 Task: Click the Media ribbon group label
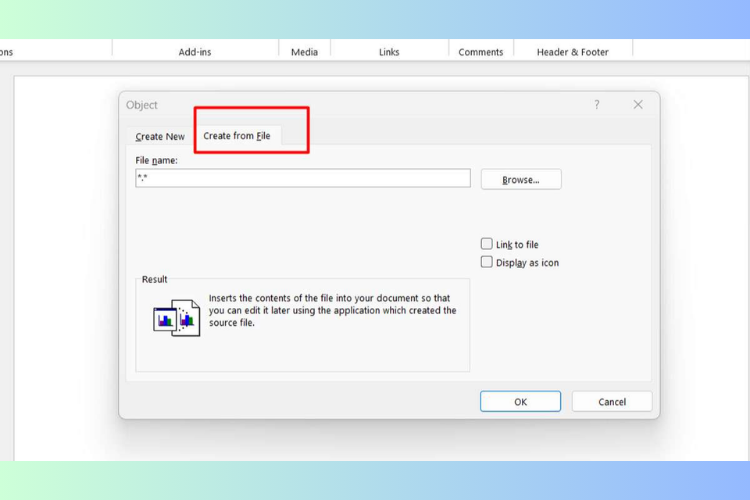[304, 52]
